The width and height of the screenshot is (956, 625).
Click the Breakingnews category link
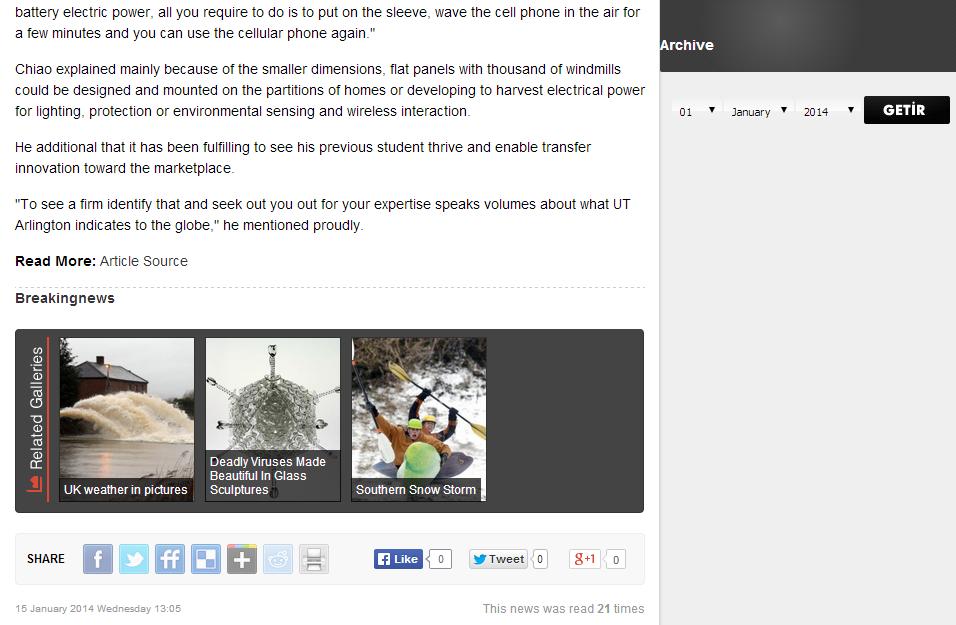click(x=65, y=298)
